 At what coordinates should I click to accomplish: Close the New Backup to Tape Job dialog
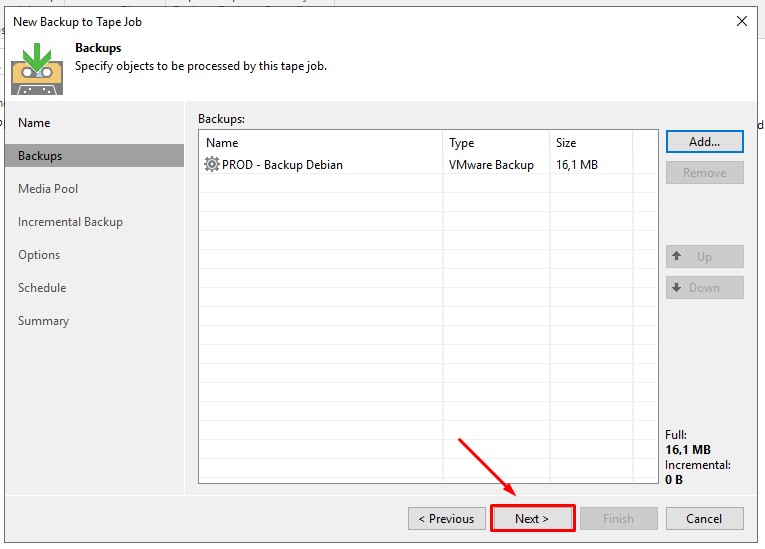tap(741, 20)
